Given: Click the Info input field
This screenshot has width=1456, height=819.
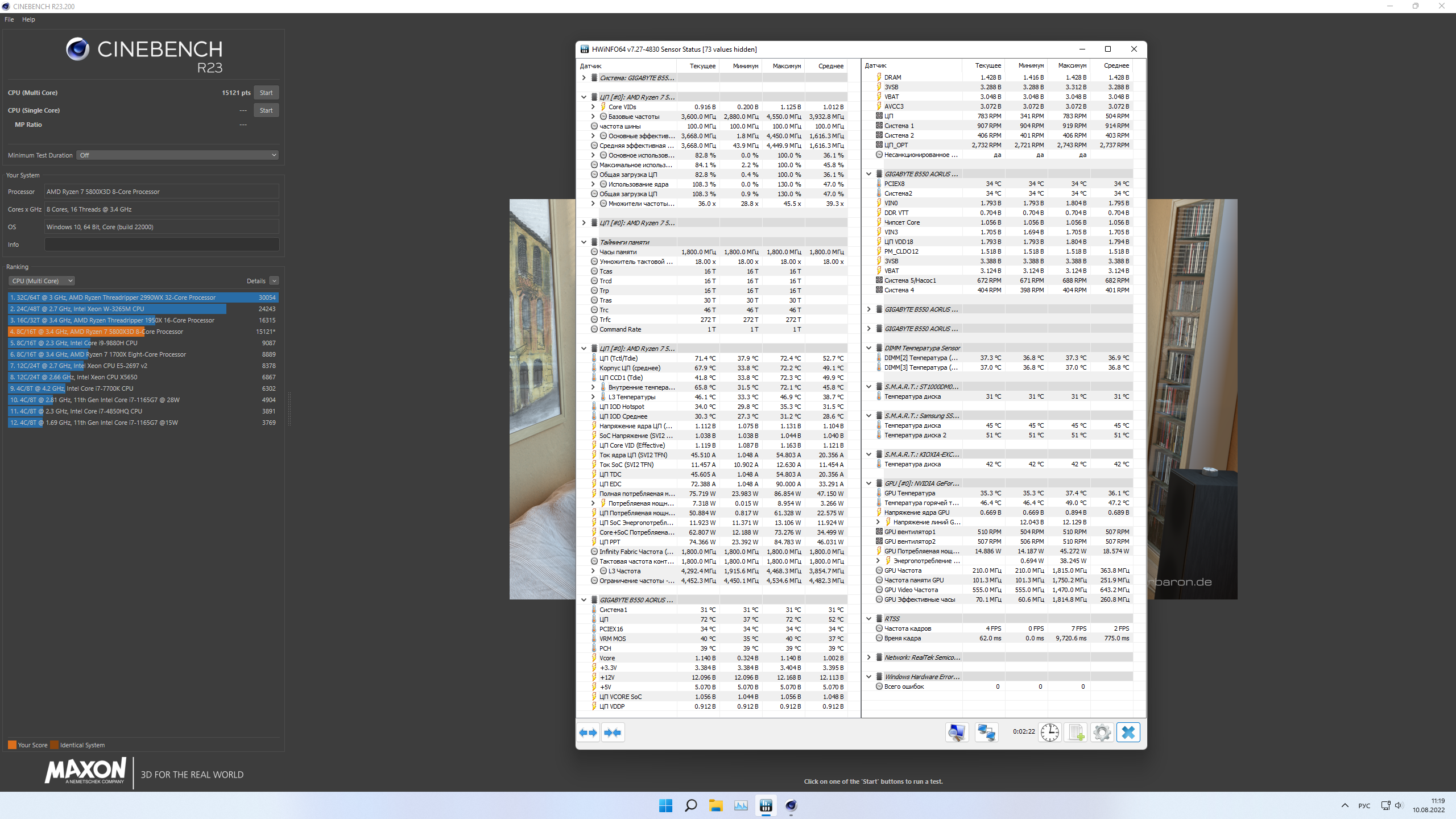Looking at the screenshot, I should [162, 245].
